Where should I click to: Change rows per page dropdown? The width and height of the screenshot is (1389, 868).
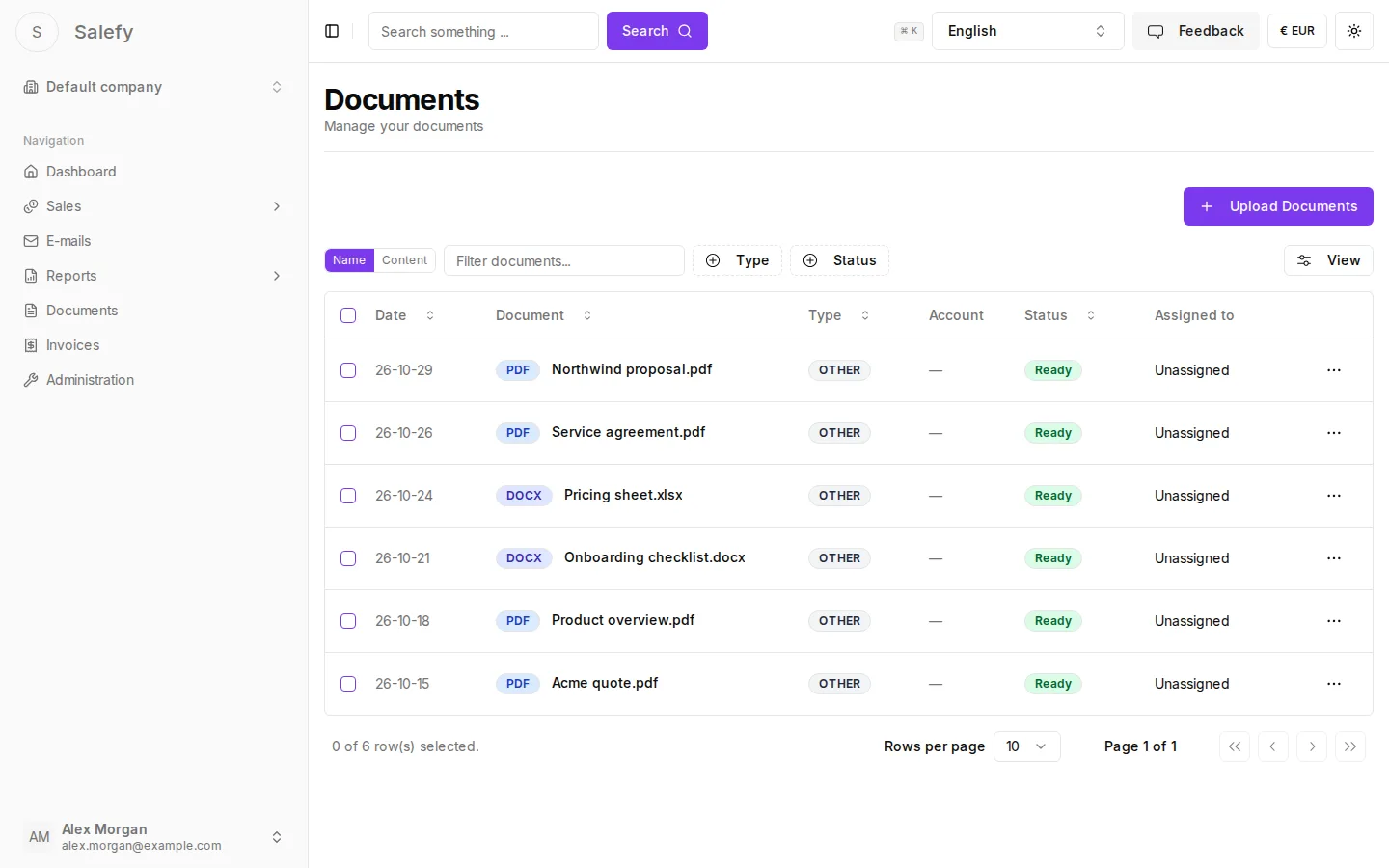pyautogui.click(x=1026, y=746)
